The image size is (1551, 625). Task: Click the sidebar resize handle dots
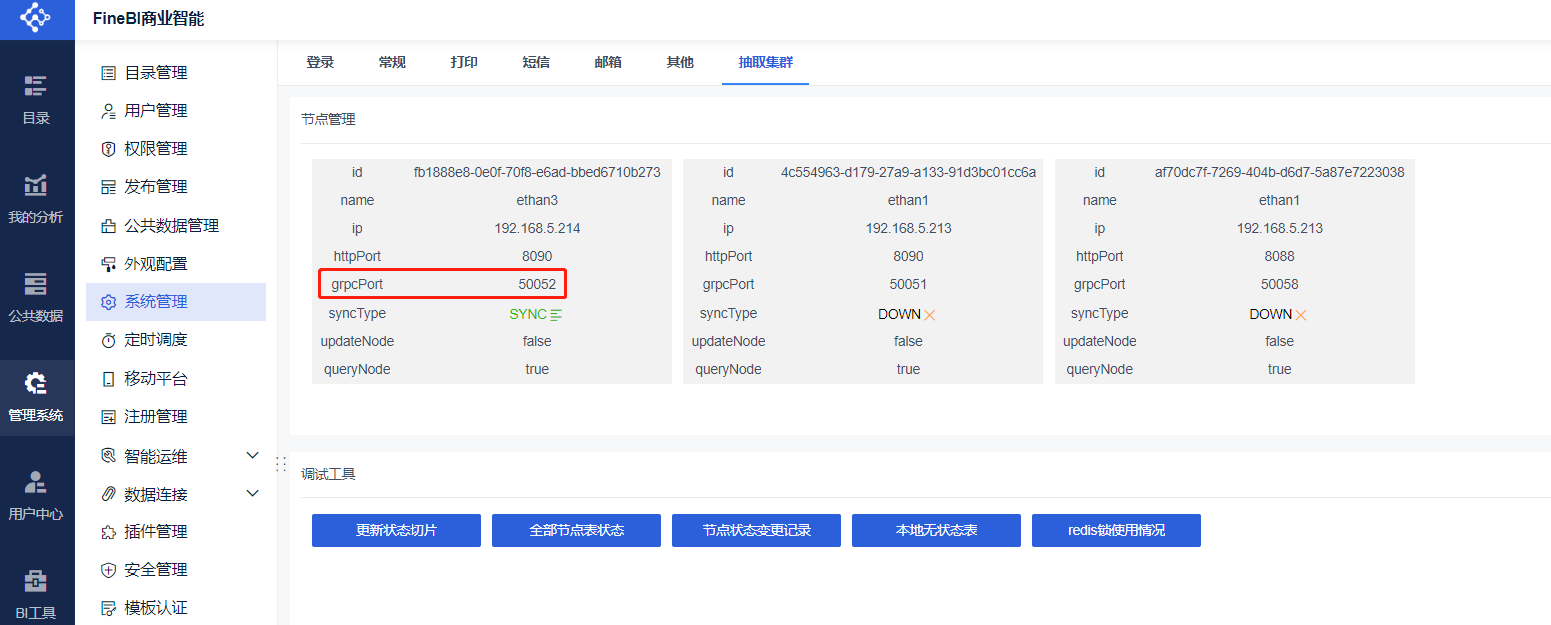coord(281,464)
